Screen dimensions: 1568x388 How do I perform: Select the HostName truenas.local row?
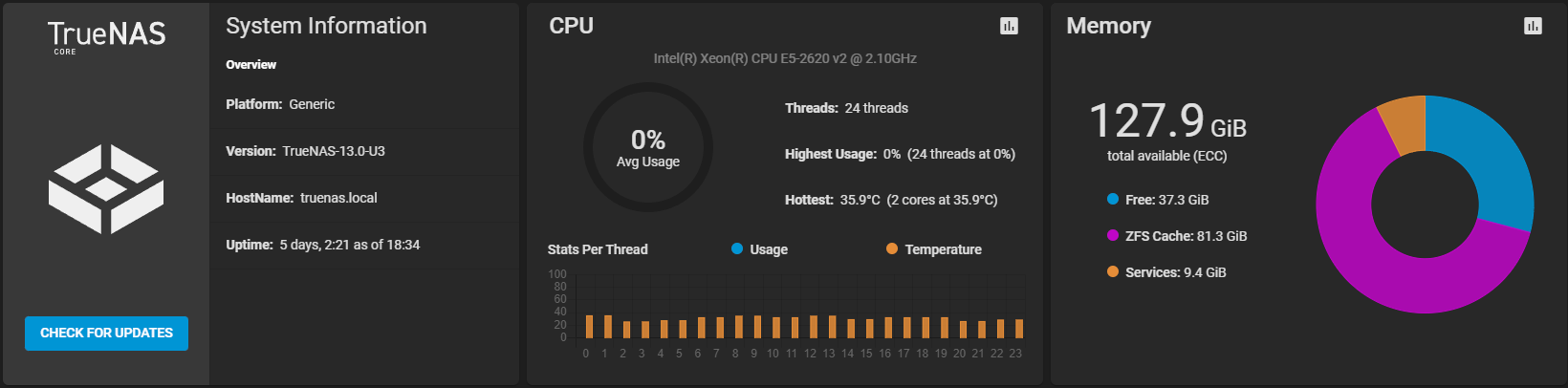click(364, 198)
